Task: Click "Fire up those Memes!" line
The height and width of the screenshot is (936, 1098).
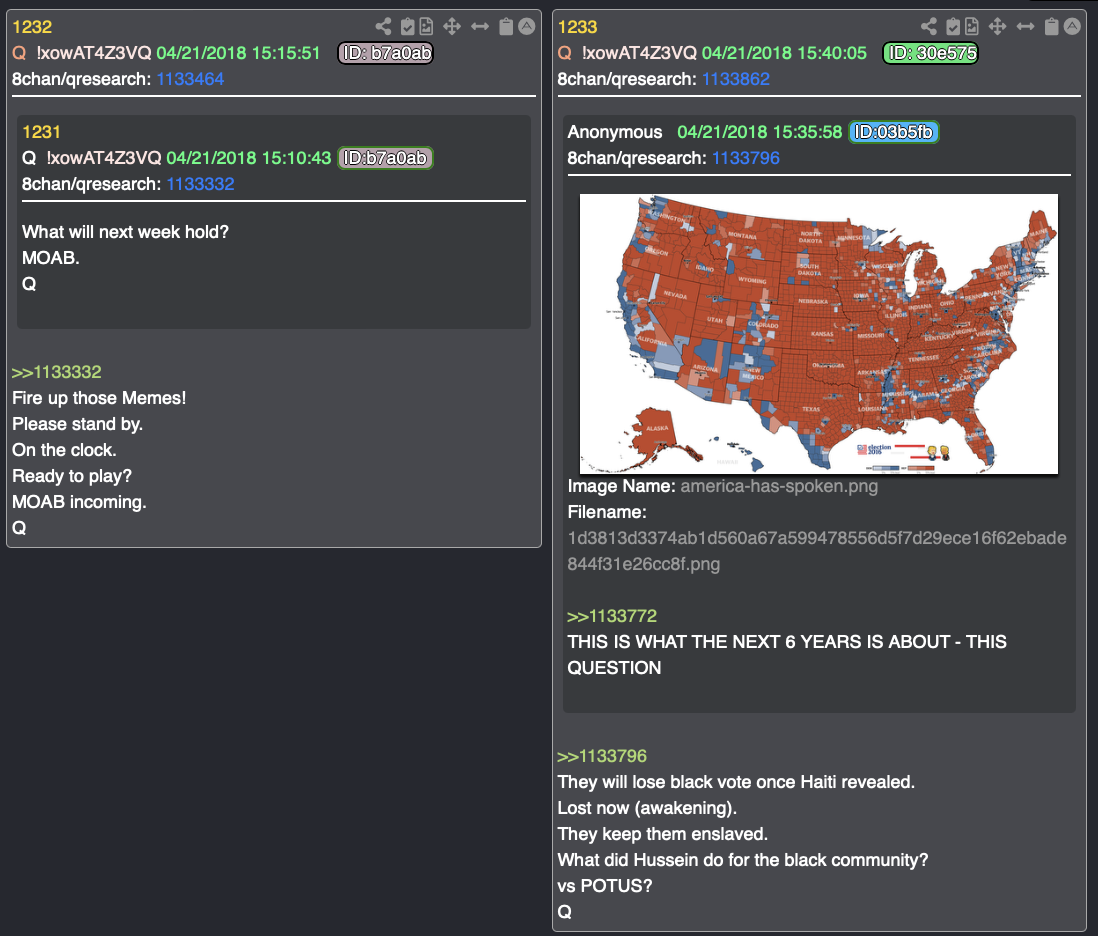Action: [99, 398]
